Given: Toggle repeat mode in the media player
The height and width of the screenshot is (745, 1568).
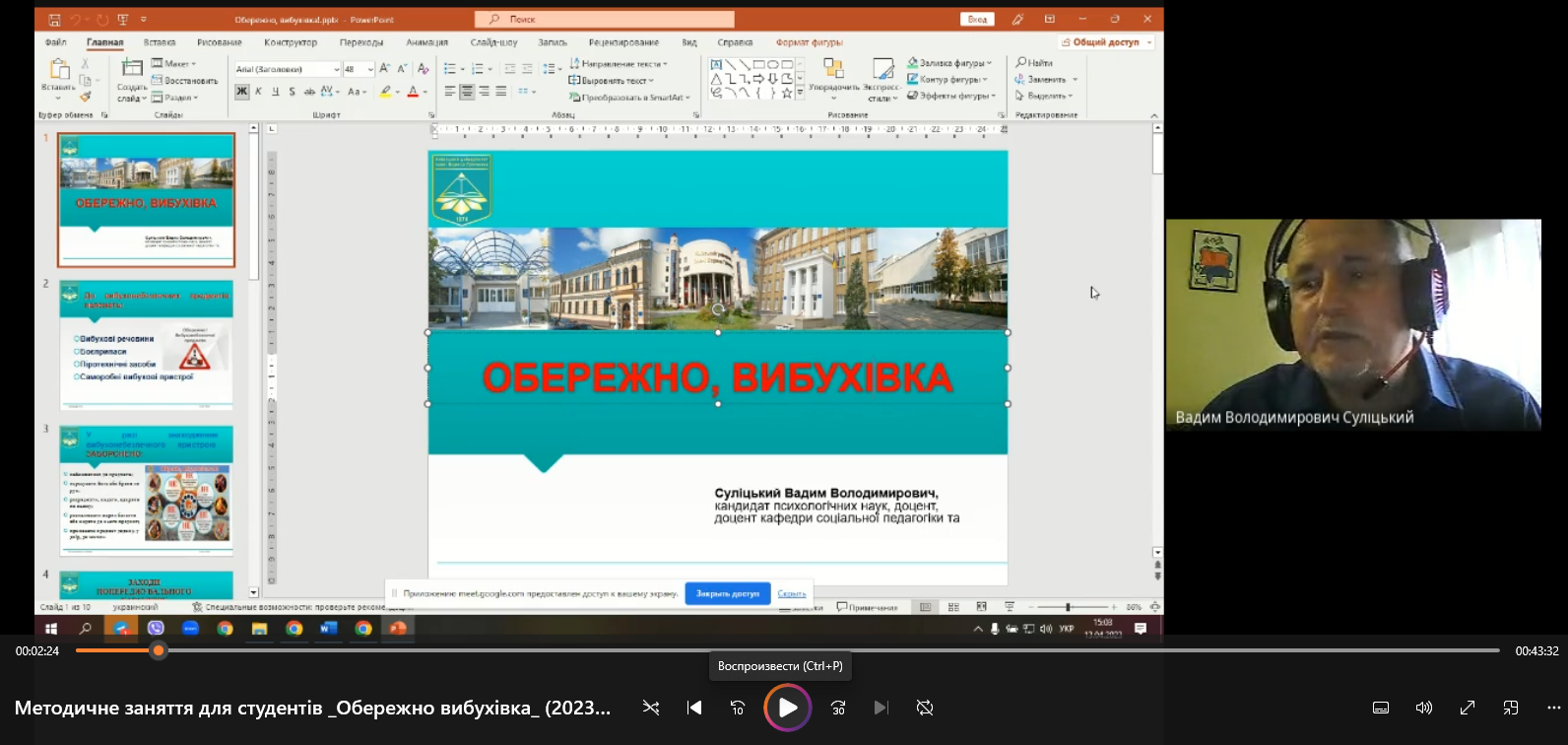Looking at the screenshot, I should [x=924, y=708].
